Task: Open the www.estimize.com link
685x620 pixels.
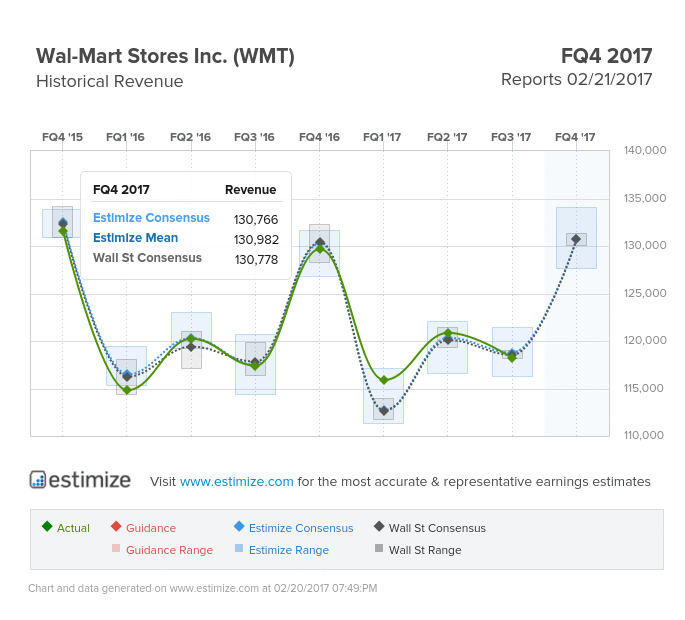Action: [236, 481]
